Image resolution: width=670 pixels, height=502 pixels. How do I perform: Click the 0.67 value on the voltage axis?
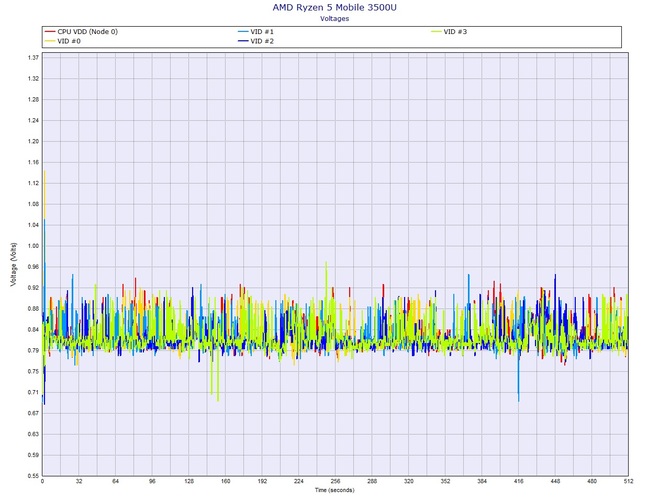(33, 414)
